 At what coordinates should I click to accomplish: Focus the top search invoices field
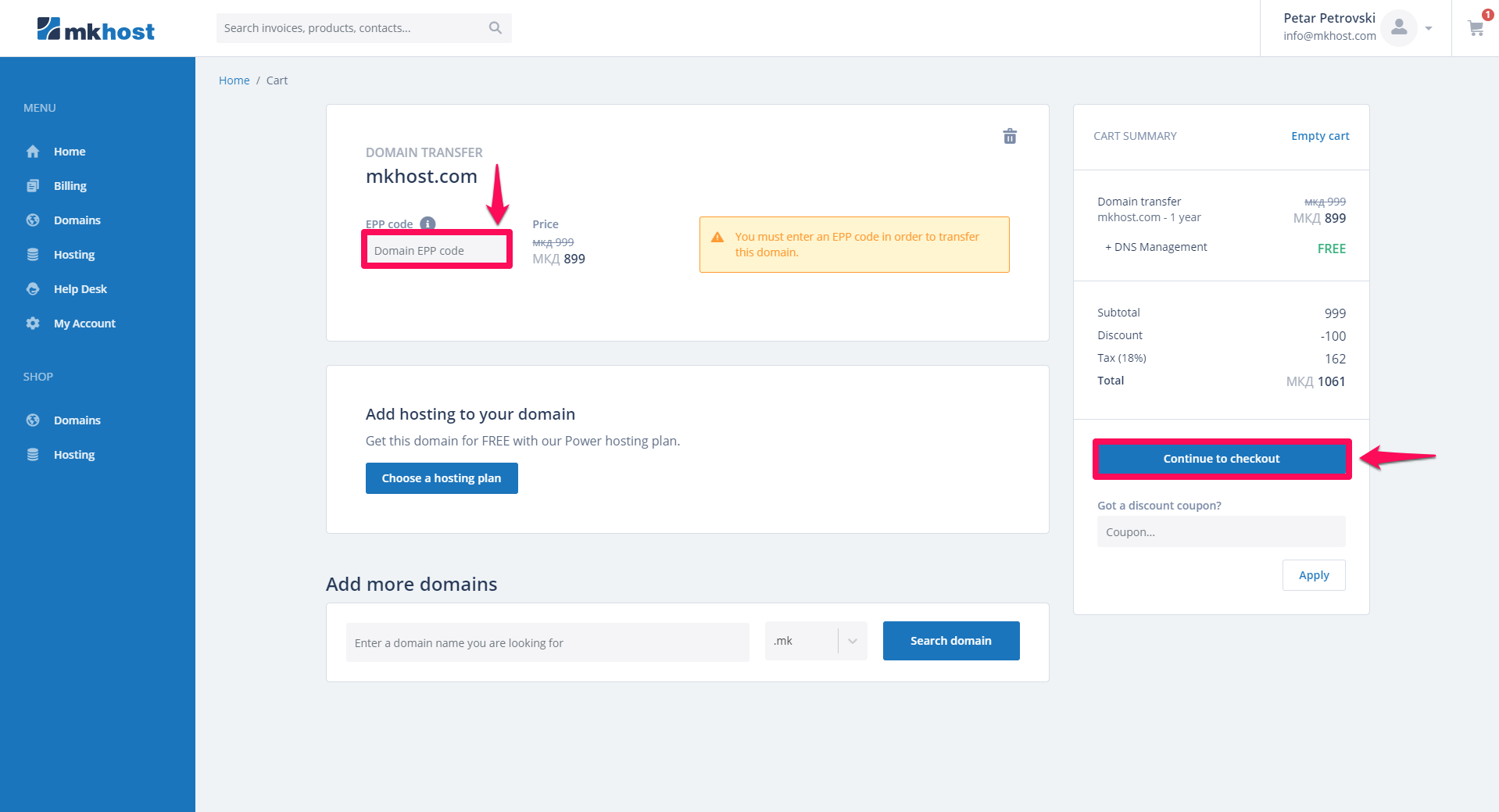[364, 28]
